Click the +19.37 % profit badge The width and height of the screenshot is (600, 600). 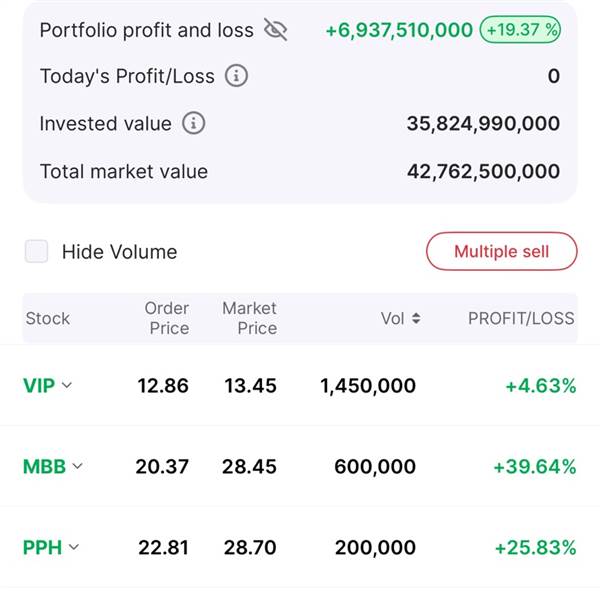click(520, 29)
